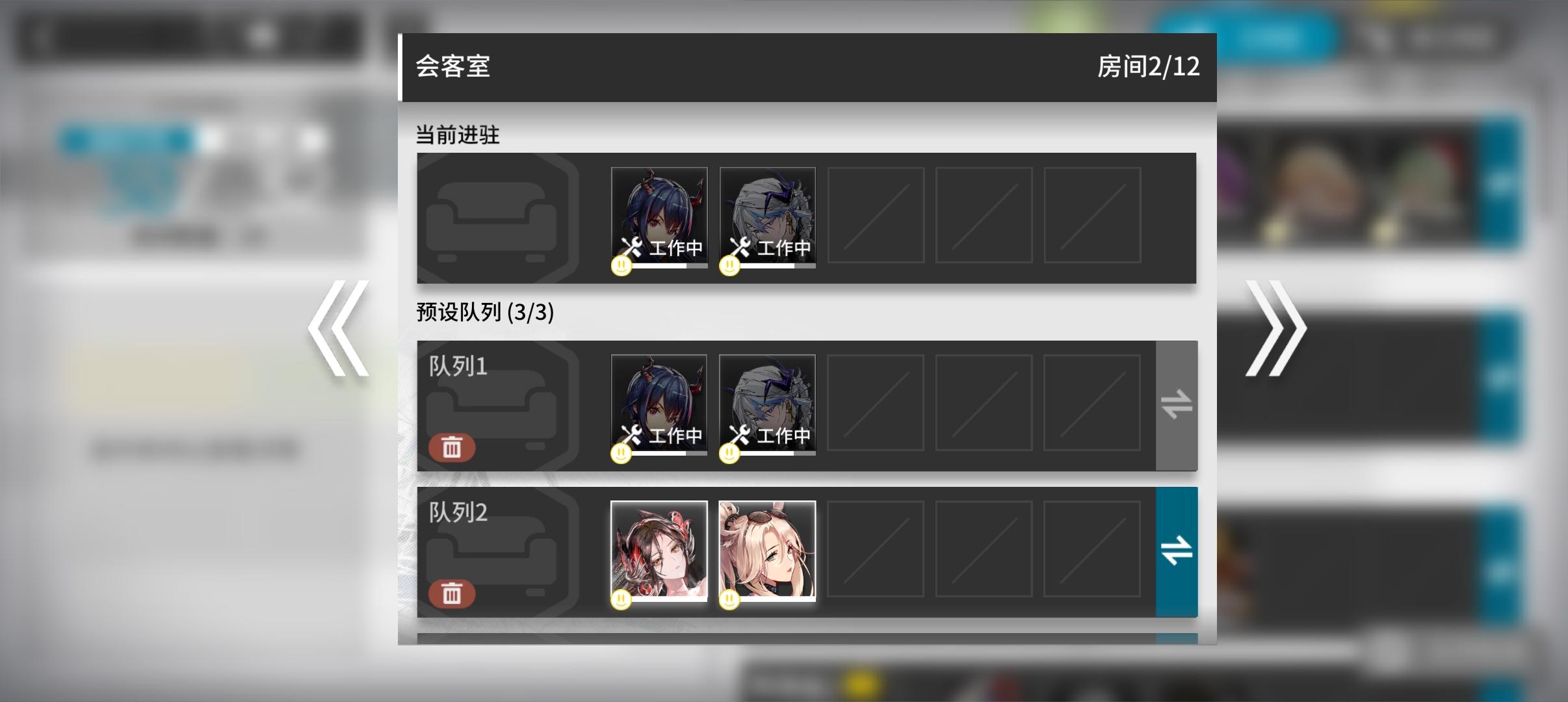Delete preset 队列2 with the trash icon
The width and height of the screenshot is (1568, 702).
click(452, 594)
